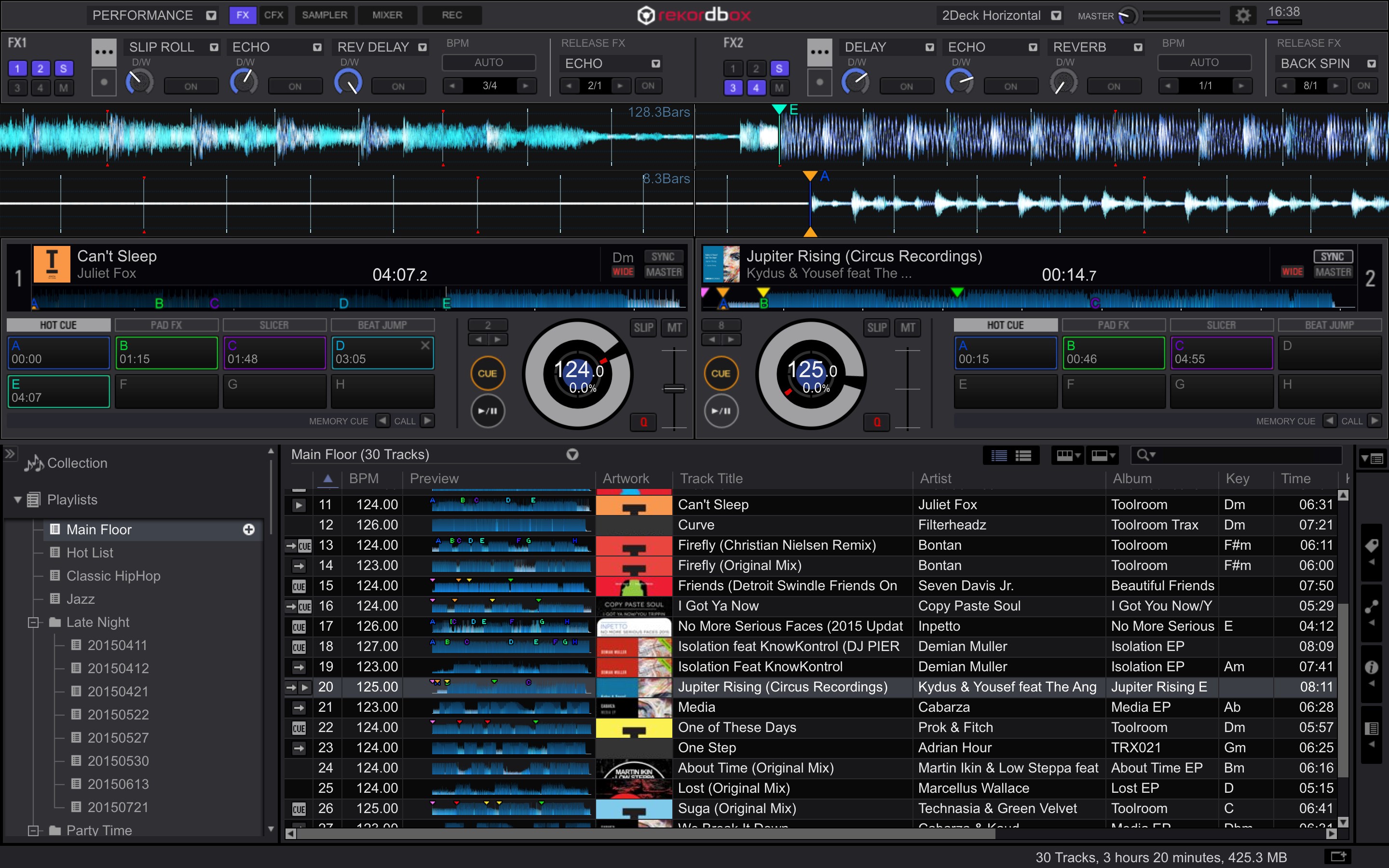Open the 2Deck Horizontal layout dropdown
Screen dimensions: 1389x868
(1056, 15)
